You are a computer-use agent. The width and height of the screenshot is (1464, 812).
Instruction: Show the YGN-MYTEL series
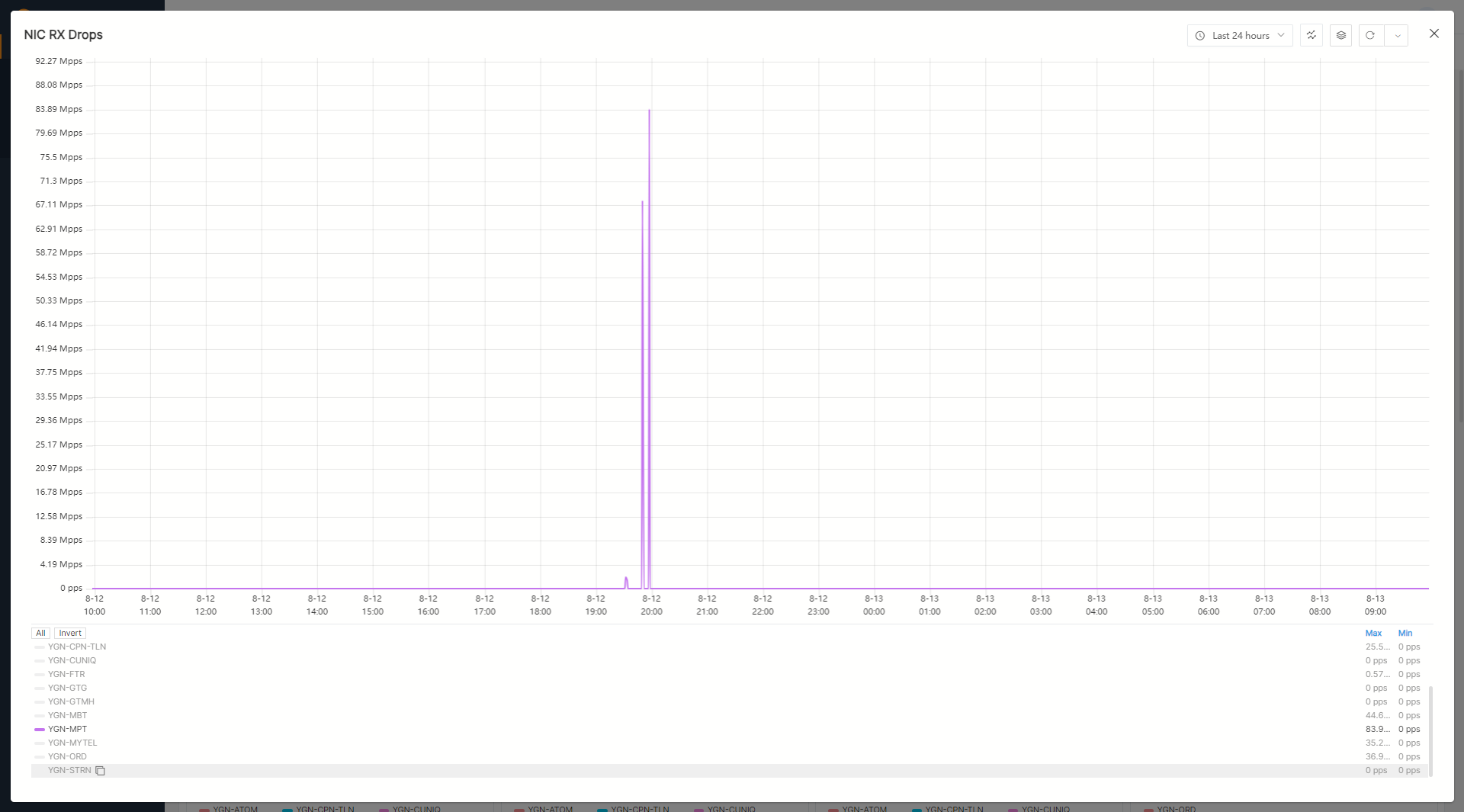[72, 743]
